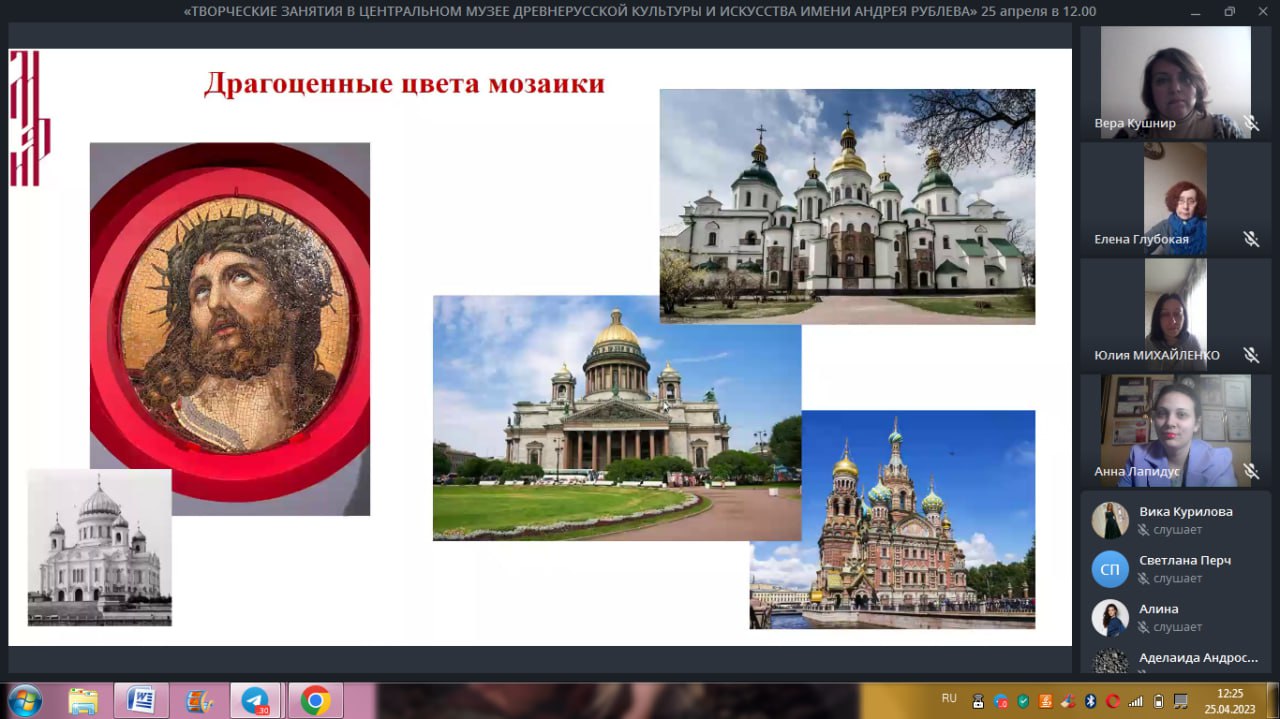Image resolution: width=1280 pixels, height=719 pixels.
Task: Open Google Chrome from taskbar
Action: click(x=315, y=701)
